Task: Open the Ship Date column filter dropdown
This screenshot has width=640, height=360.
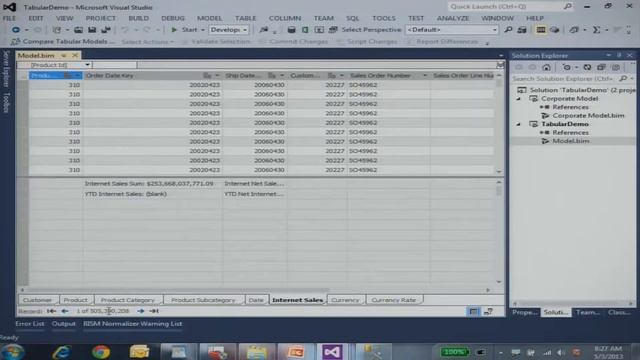Action: (x=282, y=76)
